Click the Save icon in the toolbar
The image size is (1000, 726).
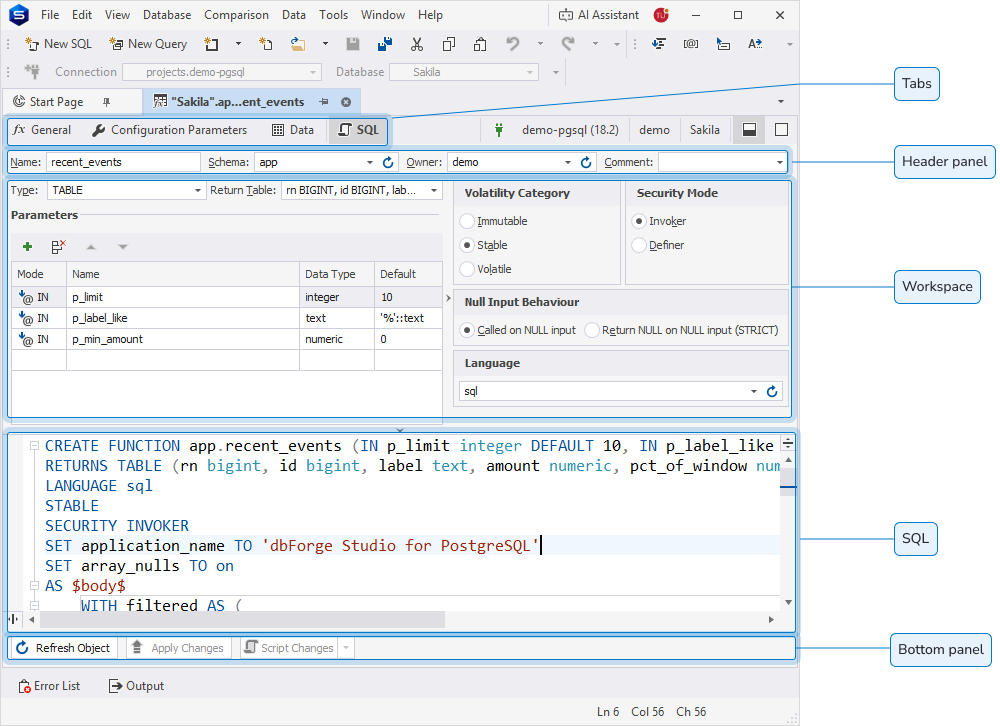coord(353,44)
